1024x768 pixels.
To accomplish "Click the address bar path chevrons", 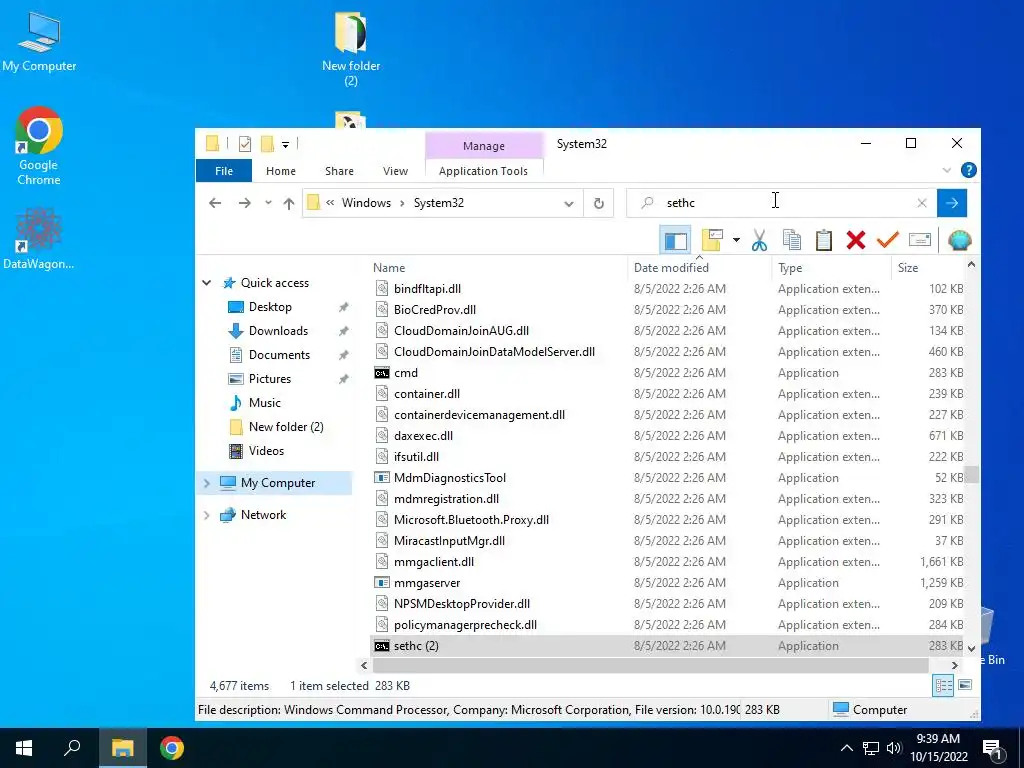I will 330,203.
